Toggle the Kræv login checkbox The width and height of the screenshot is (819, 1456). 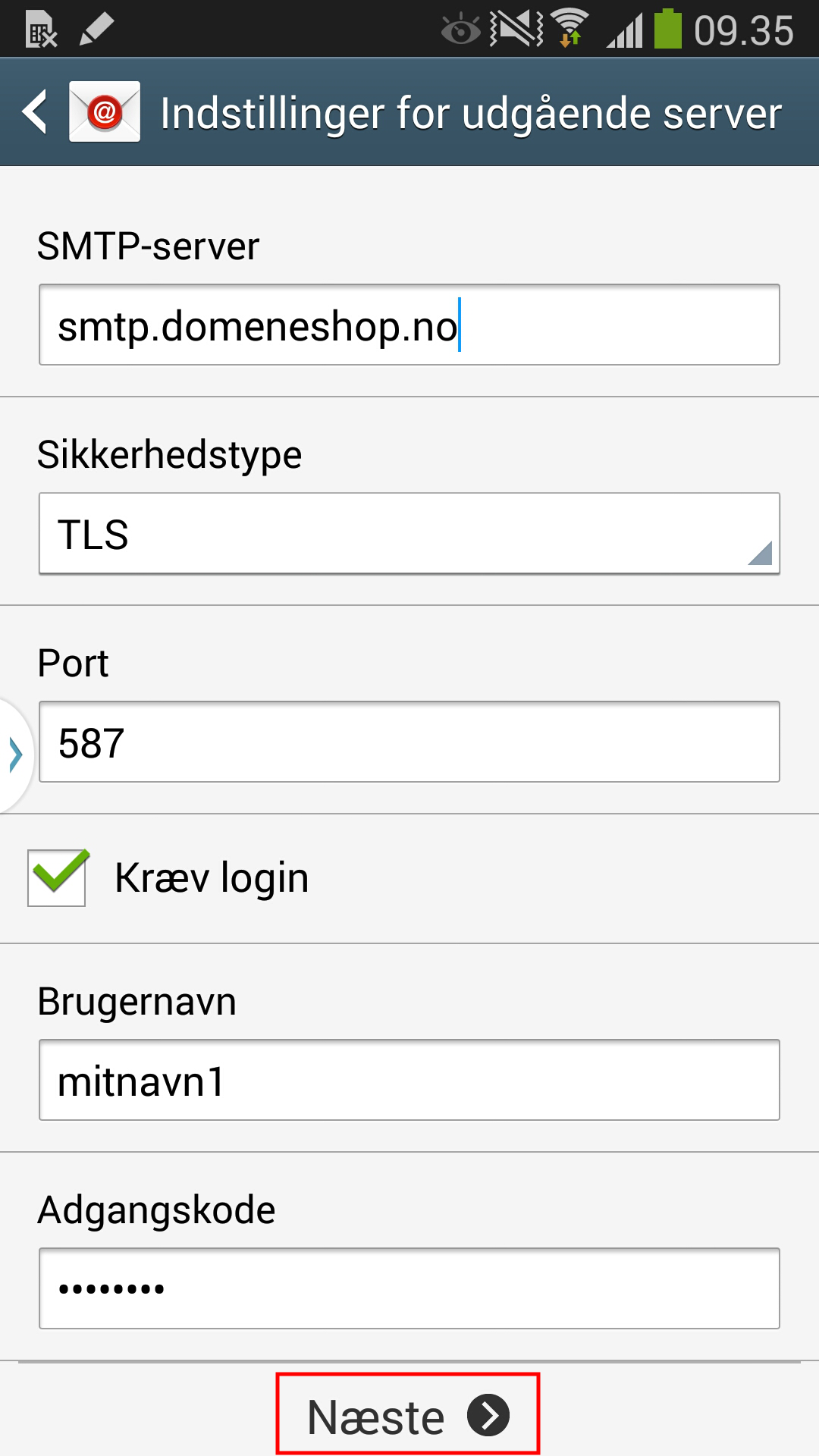click(x=57, y=877)
